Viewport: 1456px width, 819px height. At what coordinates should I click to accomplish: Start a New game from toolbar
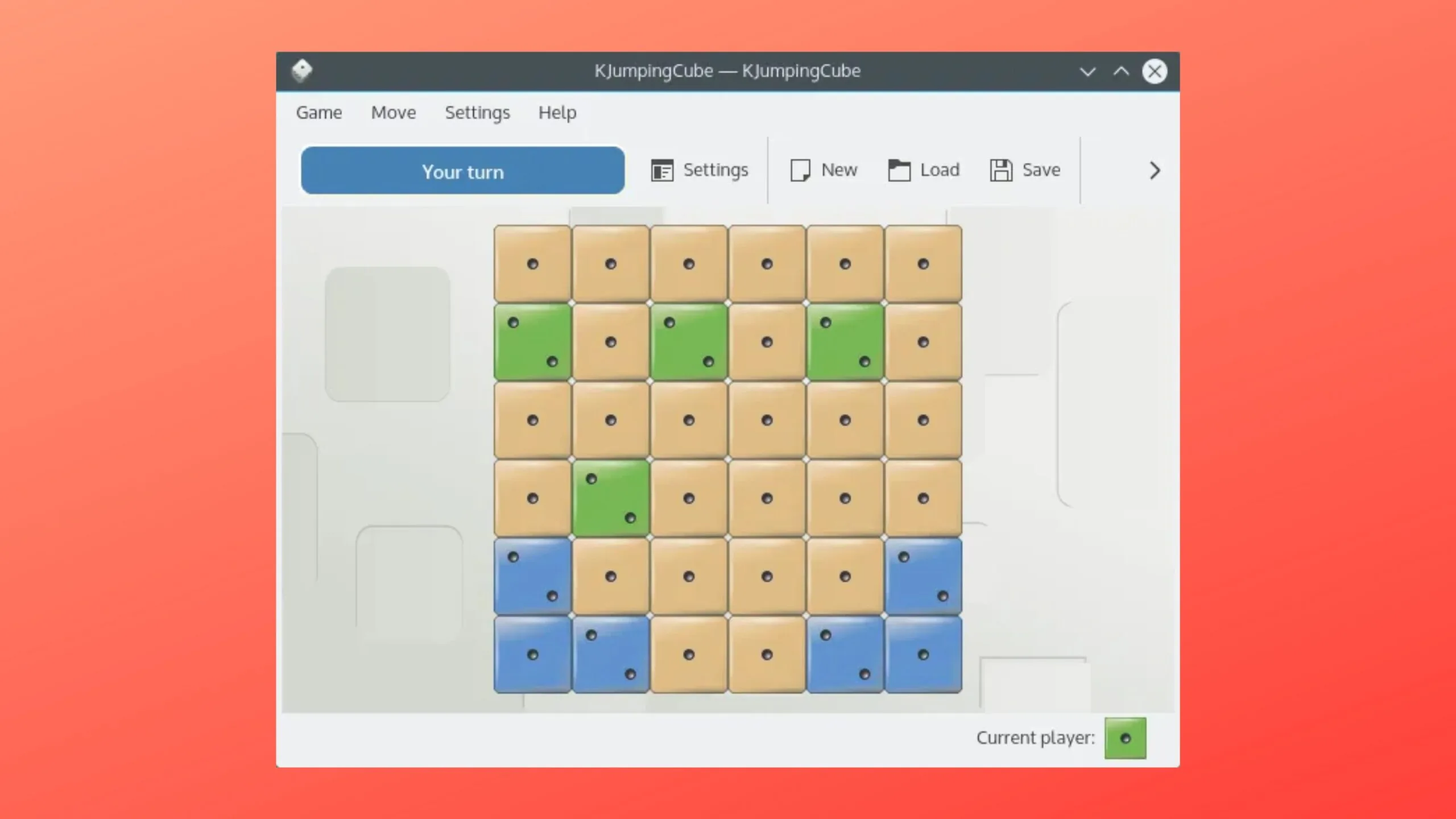coord(824,170)
